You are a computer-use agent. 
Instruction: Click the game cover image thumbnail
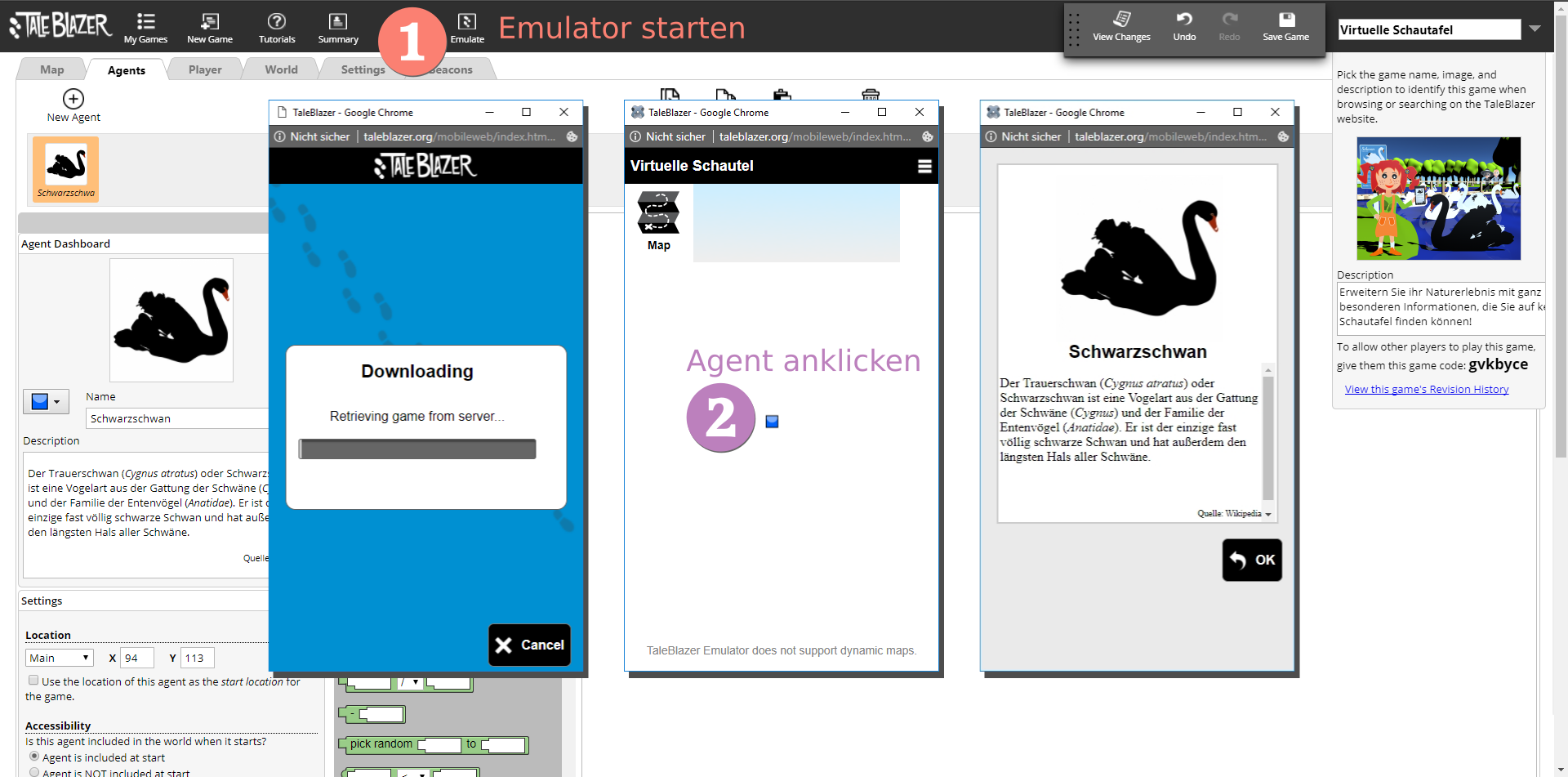click(x=1438, y=199)
